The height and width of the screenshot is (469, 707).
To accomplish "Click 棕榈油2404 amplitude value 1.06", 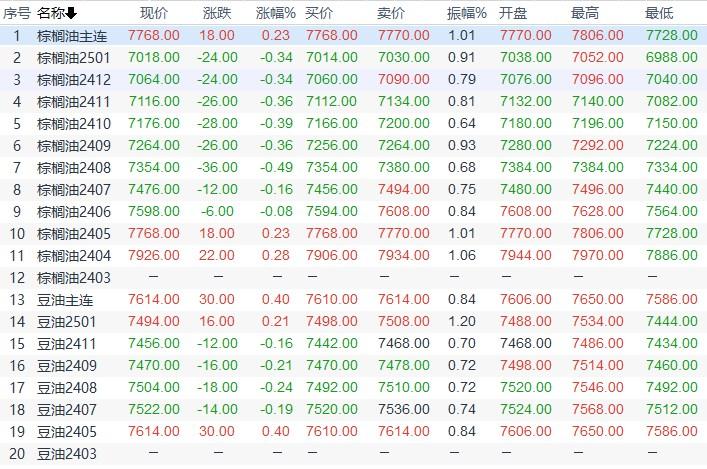I will 462,255.
